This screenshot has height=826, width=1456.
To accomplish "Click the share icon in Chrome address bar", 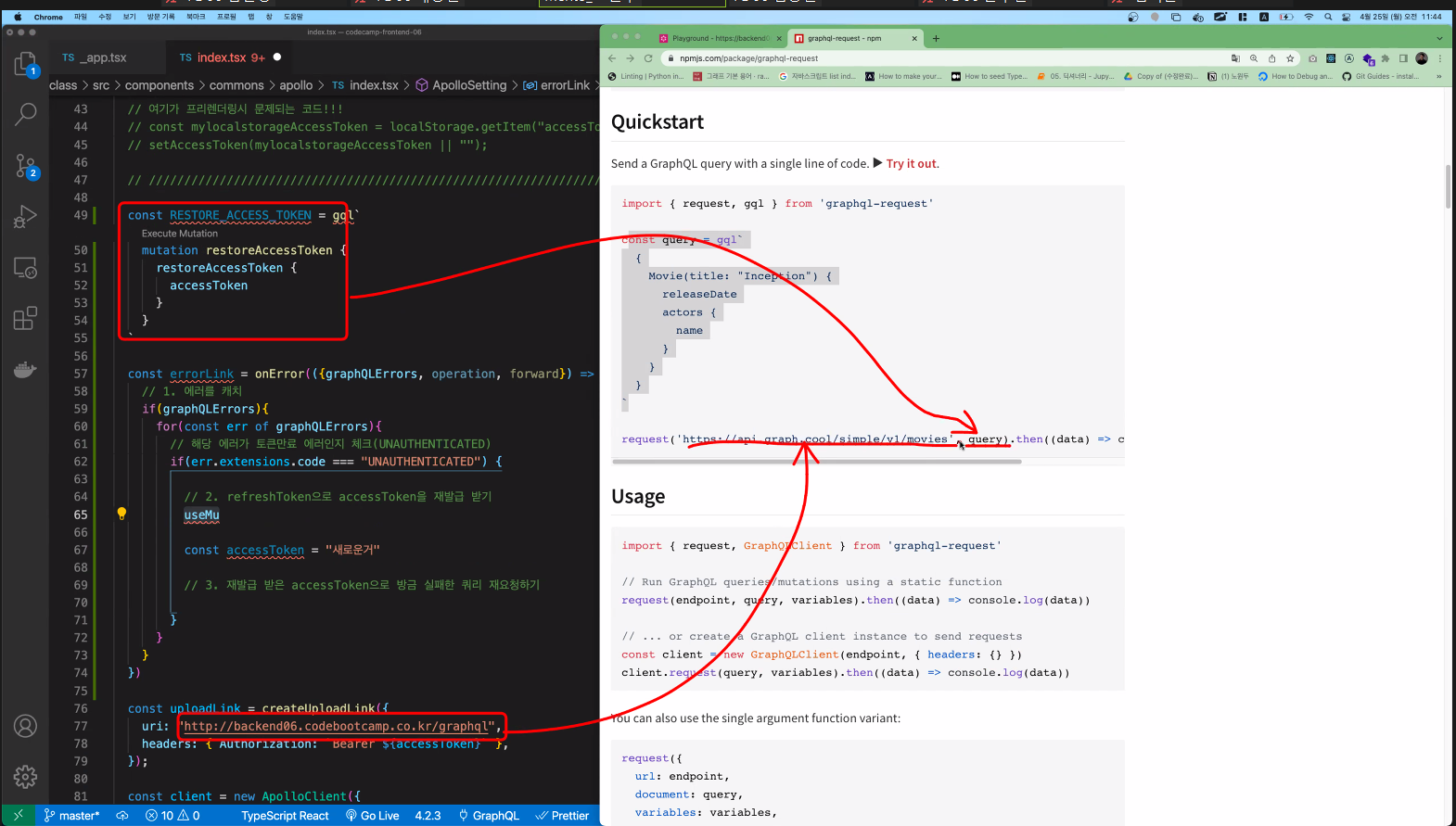I will [1271, 58].
